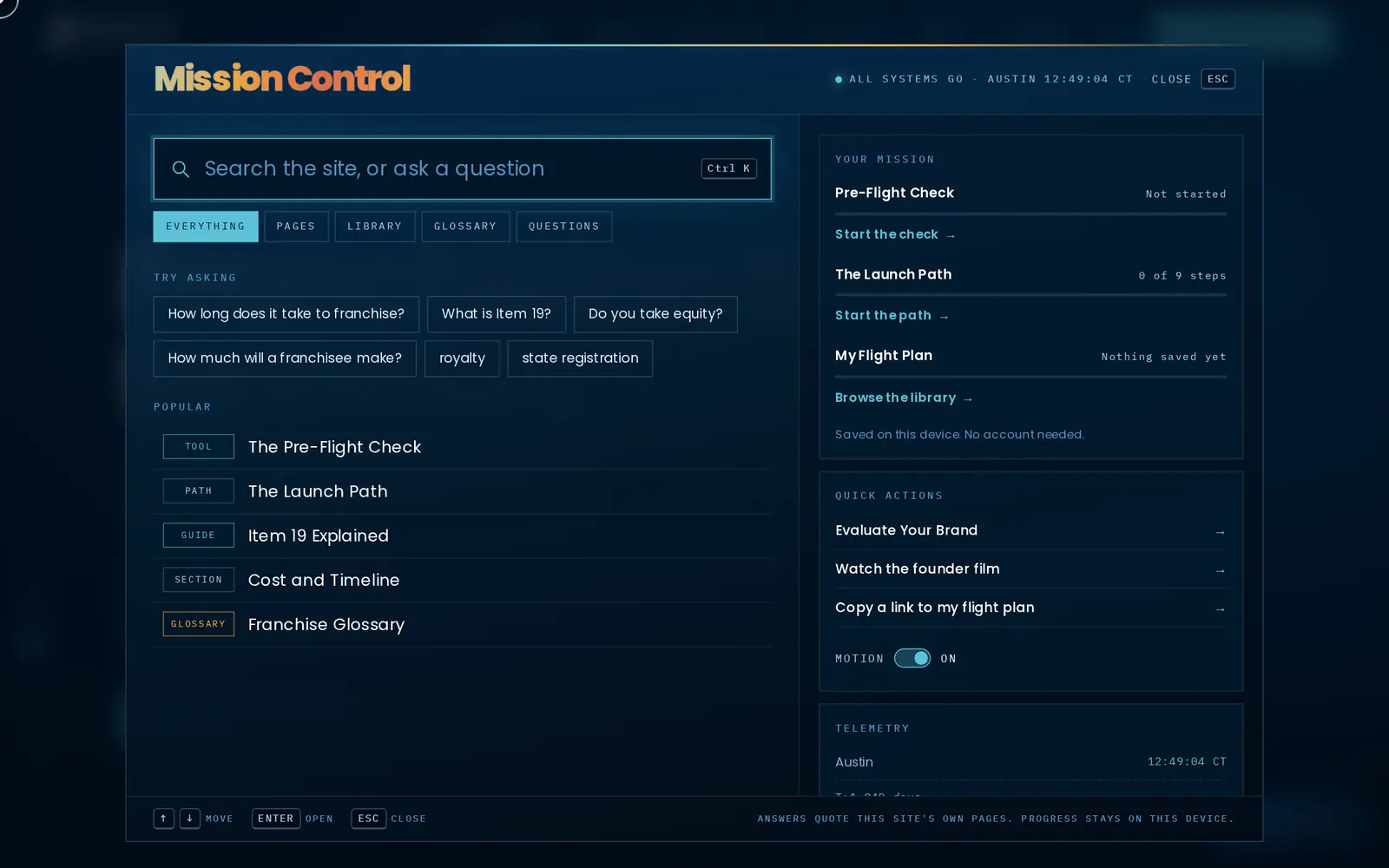Ask Do you take equity
This screenshot has height=868, width=1389.
(655, 314)
